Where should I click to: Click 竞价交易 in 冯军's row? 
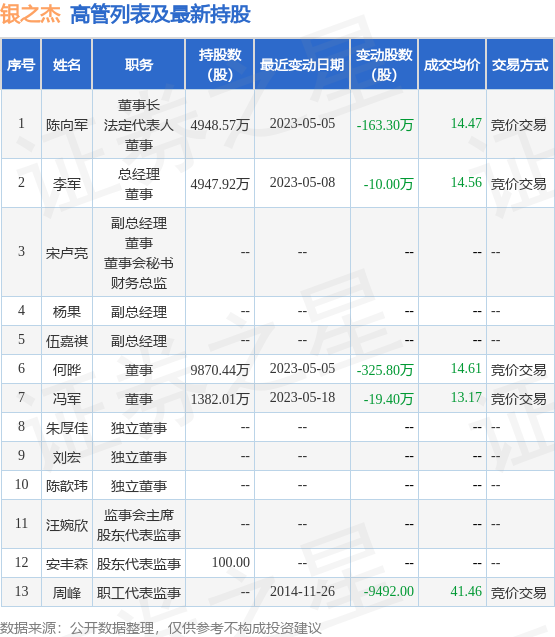coord(518,399)
